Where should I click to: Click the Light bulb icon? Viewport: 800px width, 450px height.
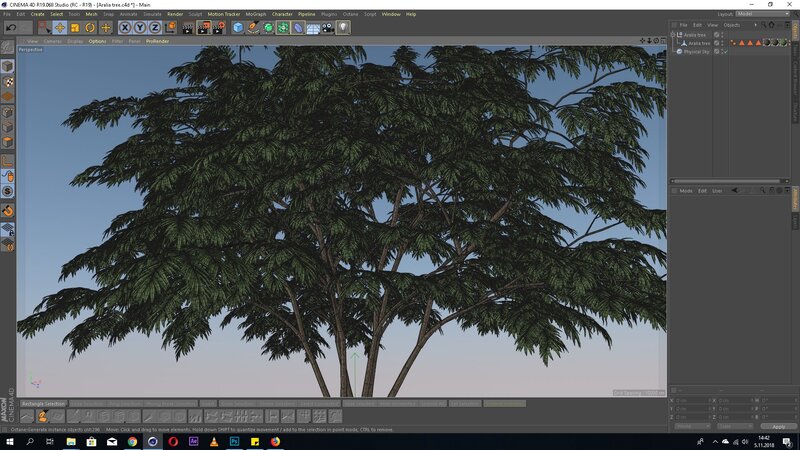344,28
